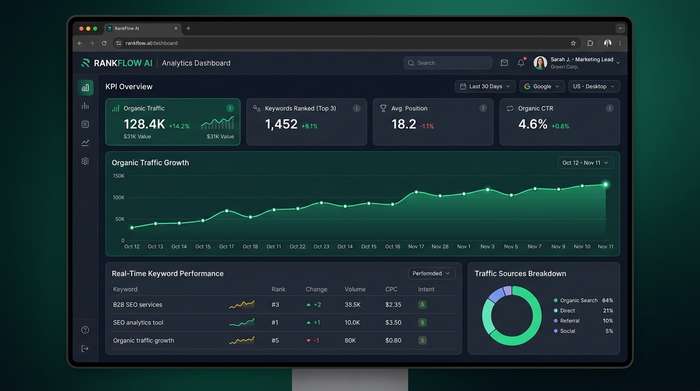This screenshot has height=391, width=700.
Task: Click the Analytics Dashboard title
Action: (196, 63)
